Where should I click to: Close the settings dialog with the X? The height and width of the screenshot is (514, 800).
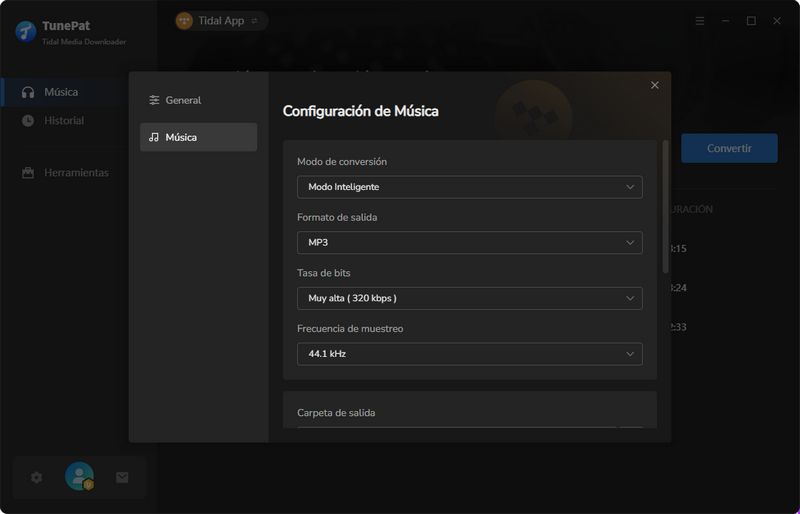click(655, 85)
